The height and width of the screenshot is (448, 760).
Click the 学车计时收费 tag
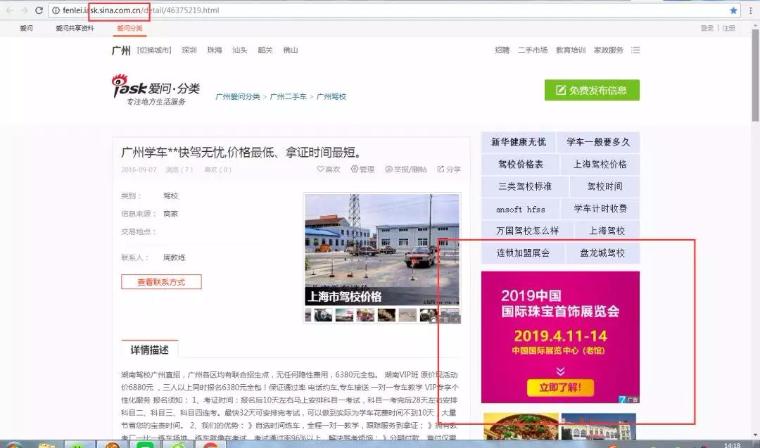601,208
